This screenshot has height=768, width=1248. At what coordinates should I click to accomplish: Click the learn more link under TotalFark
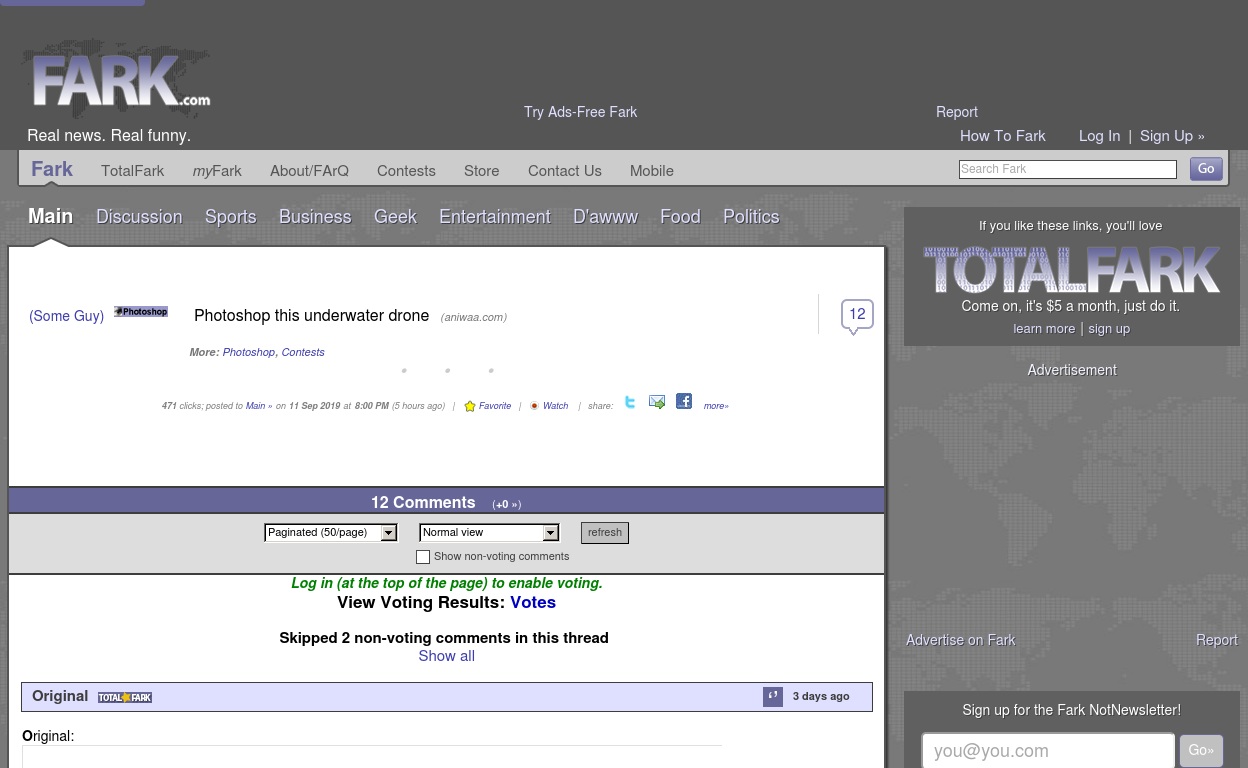1044,329
